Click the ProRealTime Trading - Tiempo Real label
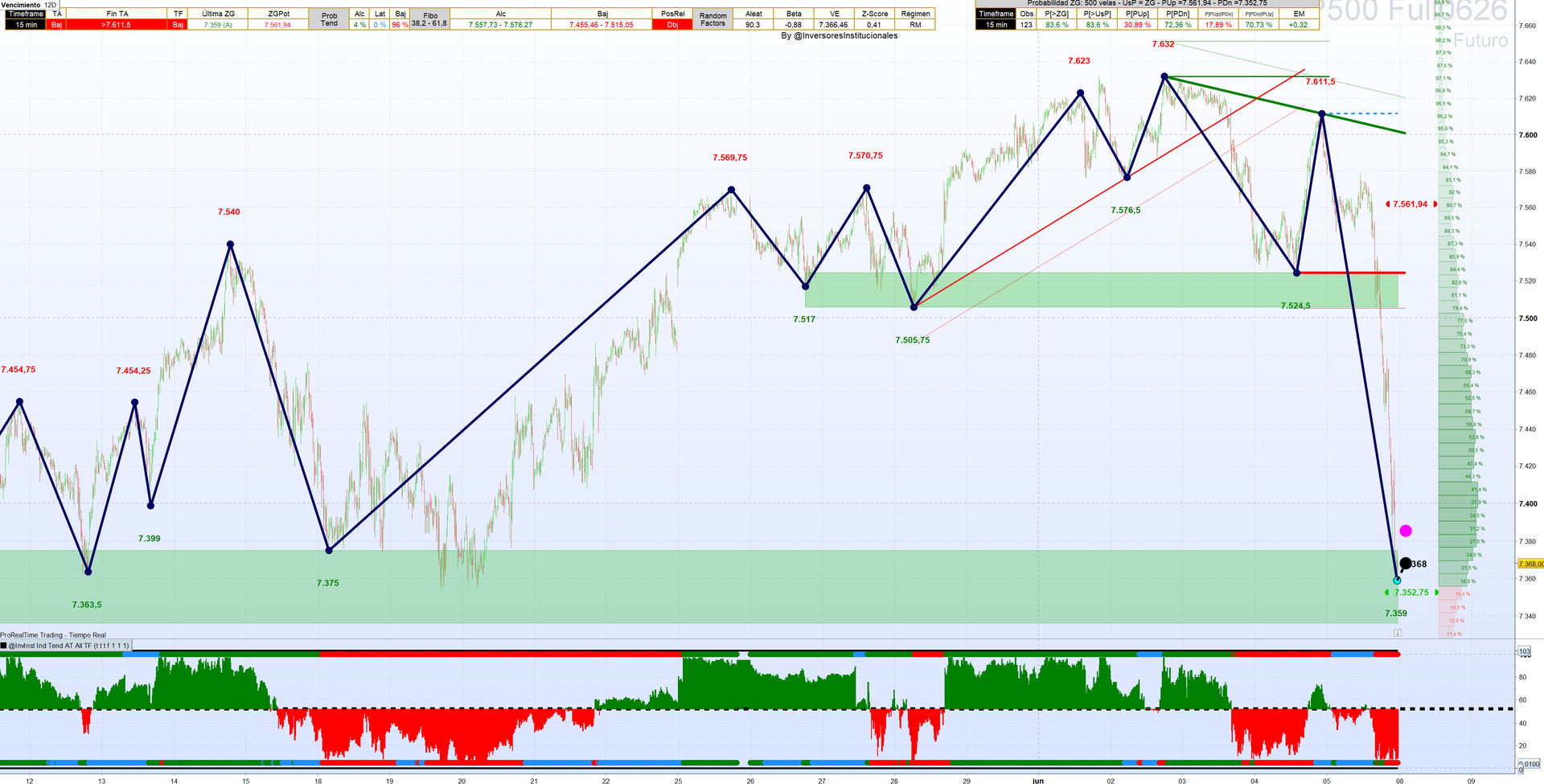Screen dimensions: 1544x784 [x=53, y=635]
